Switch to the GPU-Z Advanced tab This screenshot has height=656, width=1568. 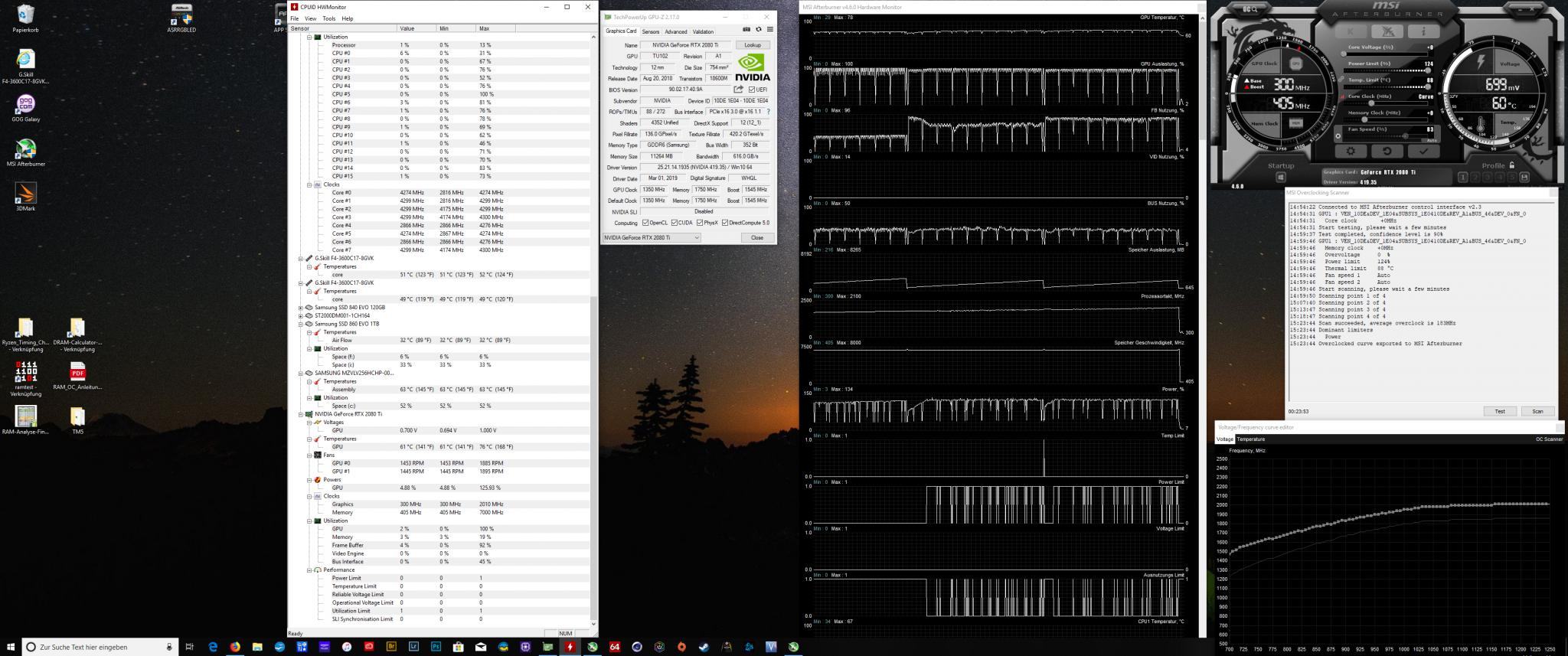point(675,31)
